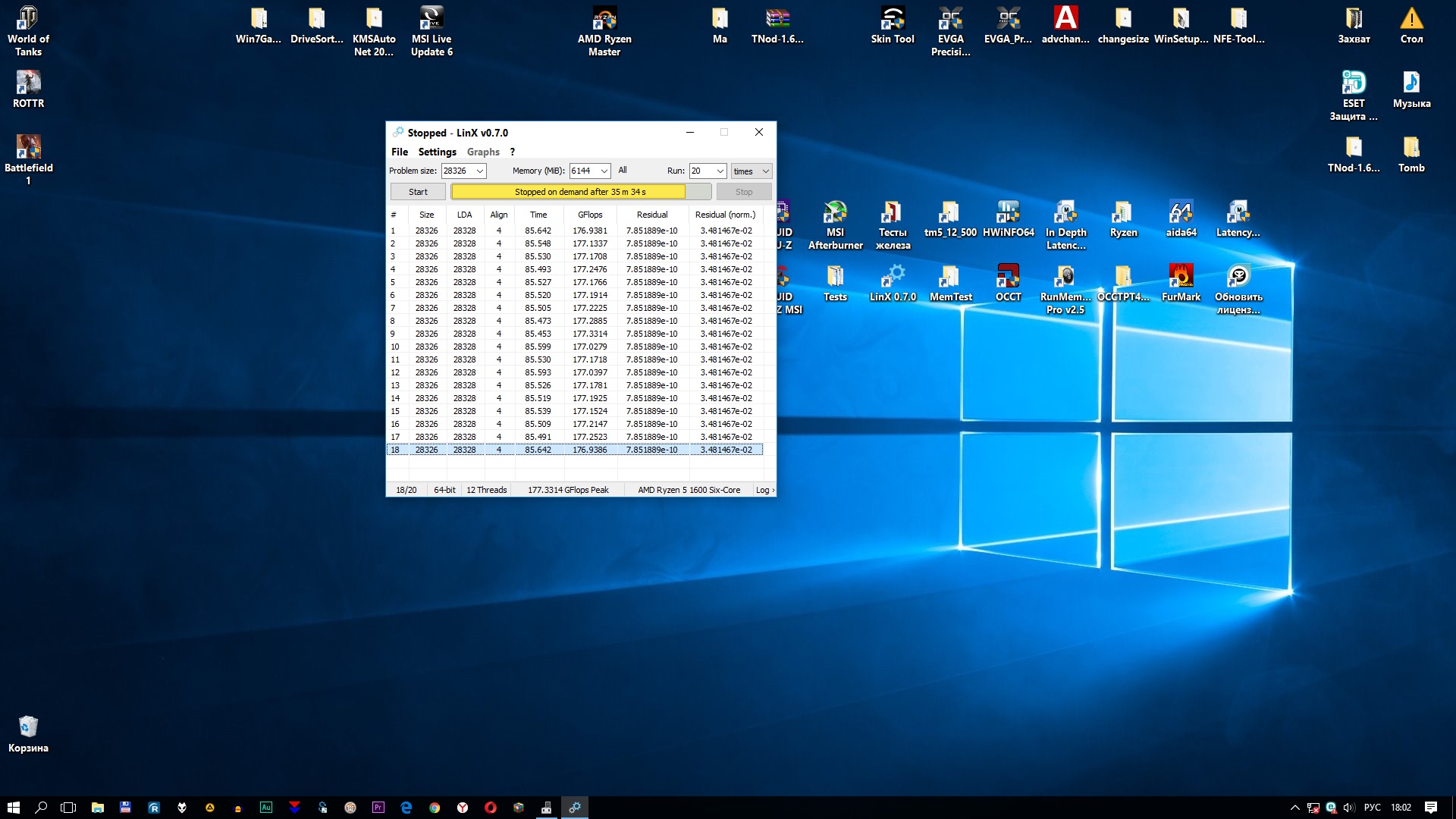Expand the Memory (MiB) dropdown
This screenshot has width=1456, height=819.
(604, 171)
